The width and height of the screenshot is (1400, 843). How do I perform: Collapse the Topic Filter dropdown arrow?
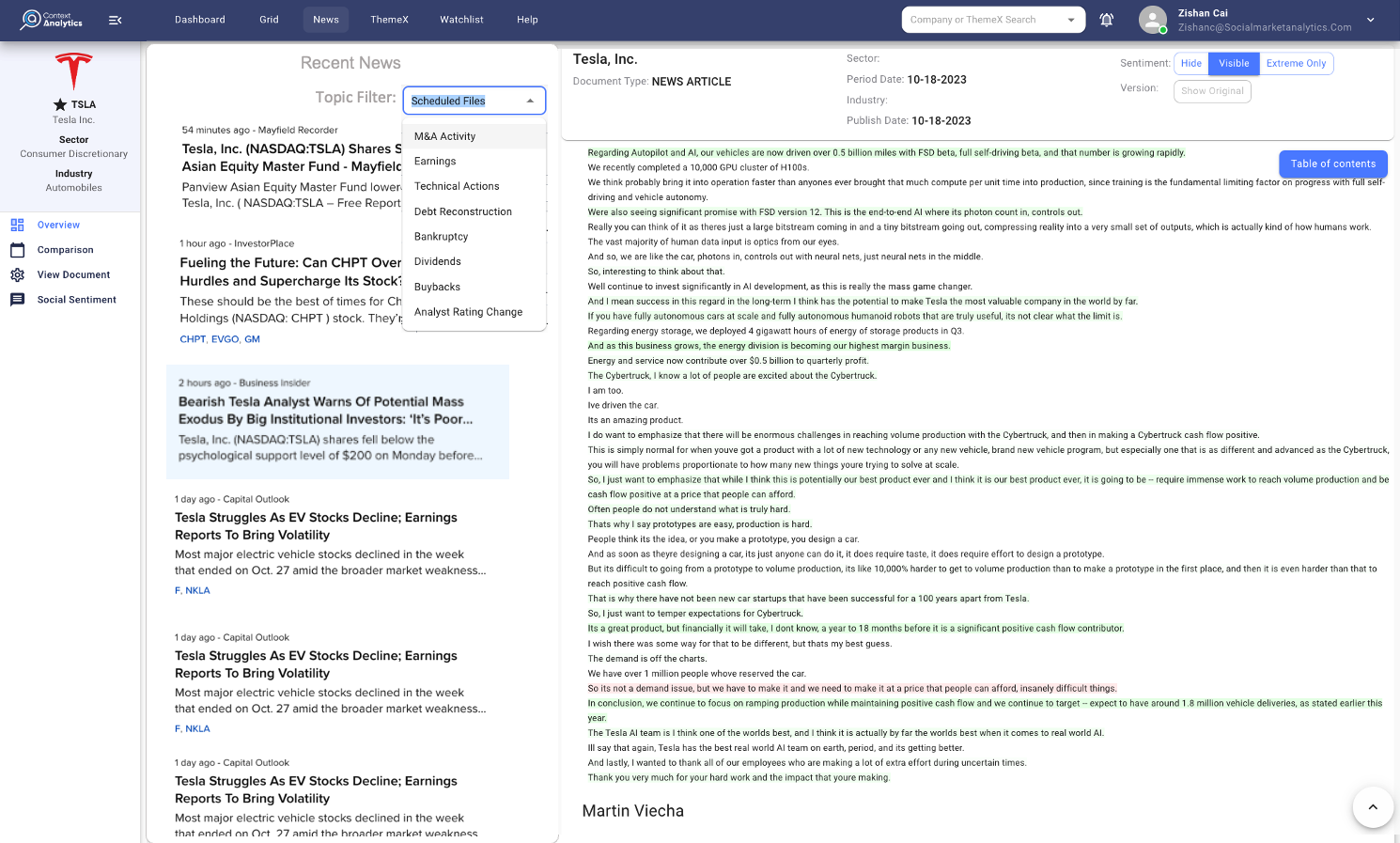530,101
